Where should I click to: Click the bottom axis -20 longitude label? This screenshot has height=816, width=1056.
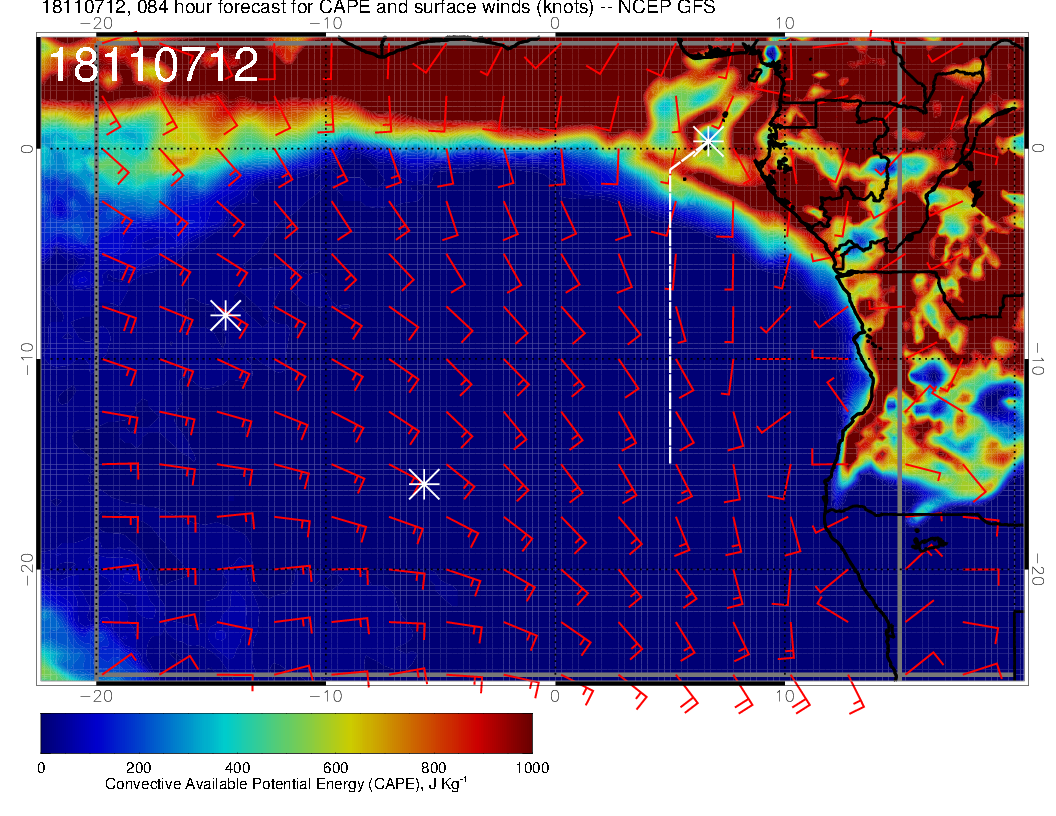point(95,695)
